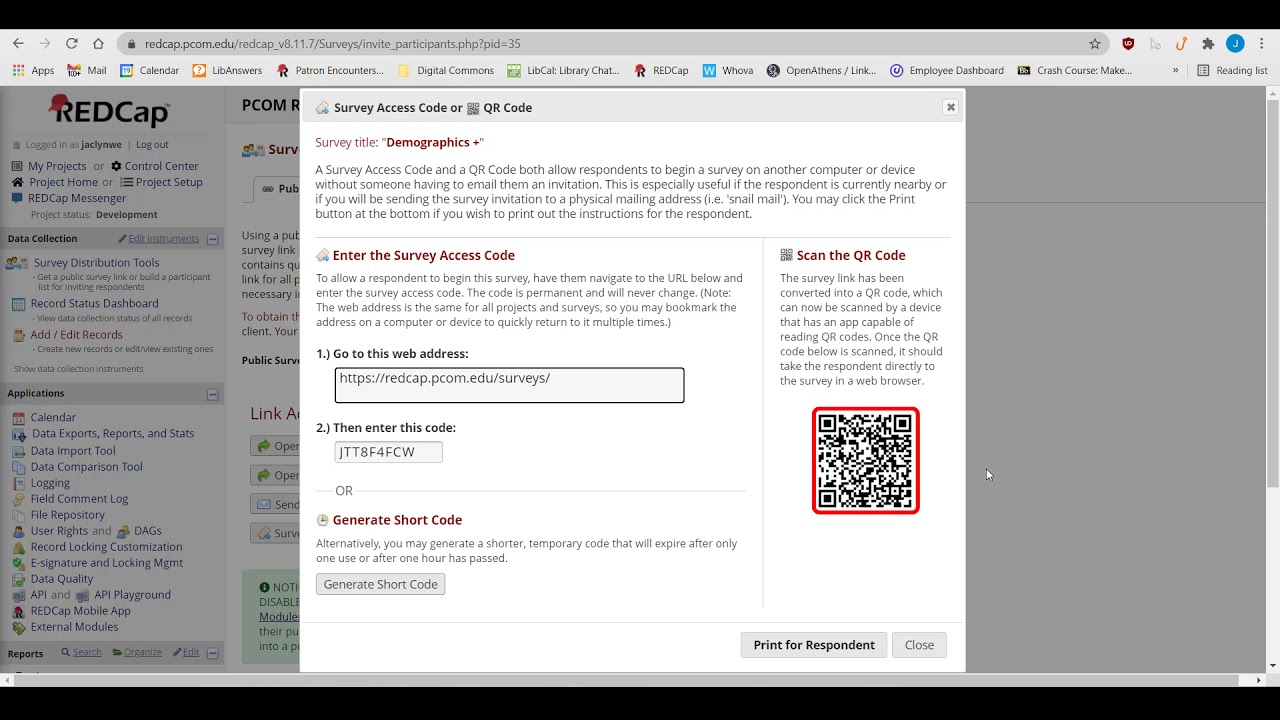Screen dimensions: 1280x720
Task: Open the Data Comparison Tool
Action: point(86,467)
